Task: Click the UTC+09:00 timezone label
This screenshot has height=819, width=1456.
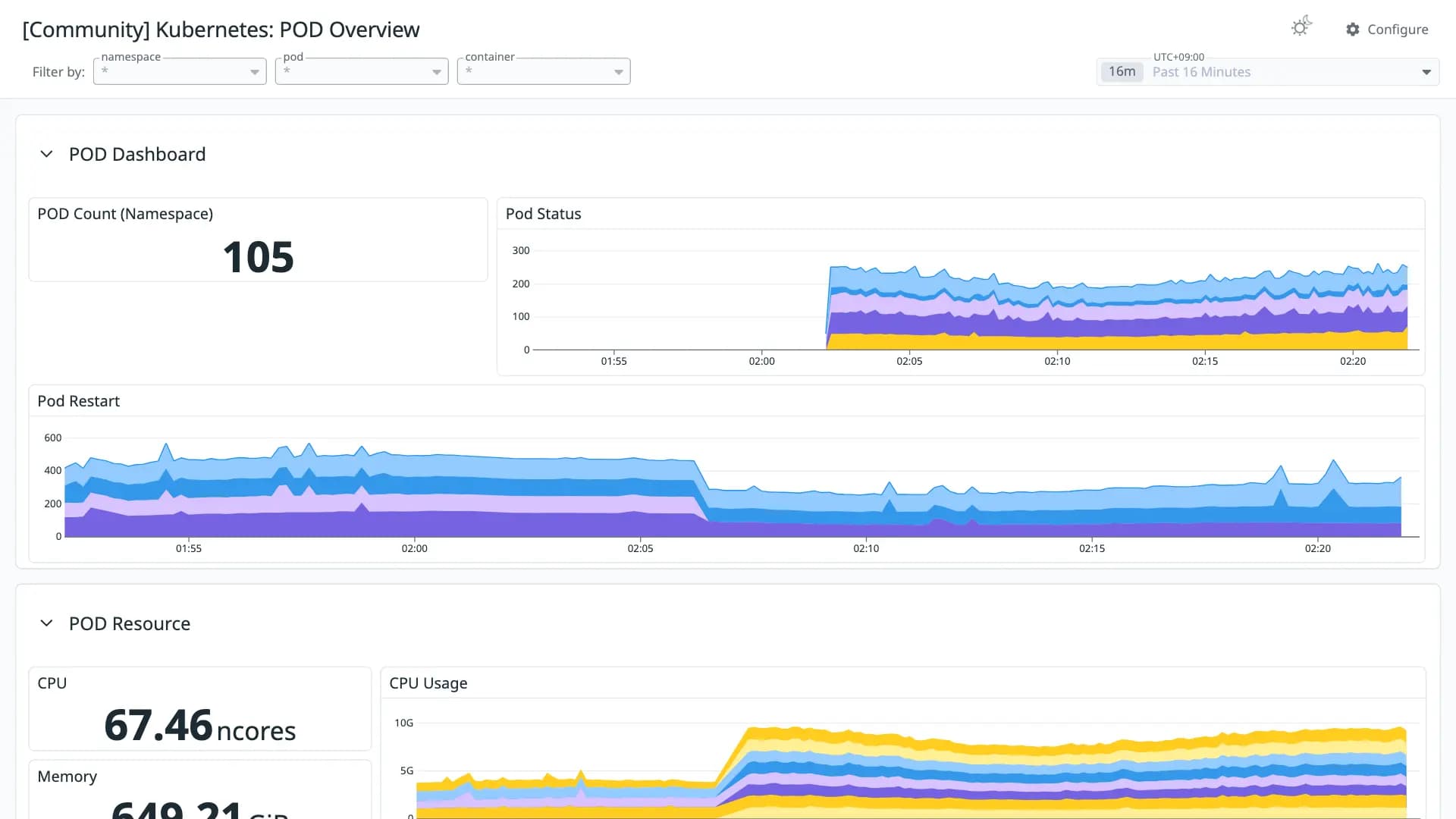Action: pyautogui.click(x=1178, y=57)
